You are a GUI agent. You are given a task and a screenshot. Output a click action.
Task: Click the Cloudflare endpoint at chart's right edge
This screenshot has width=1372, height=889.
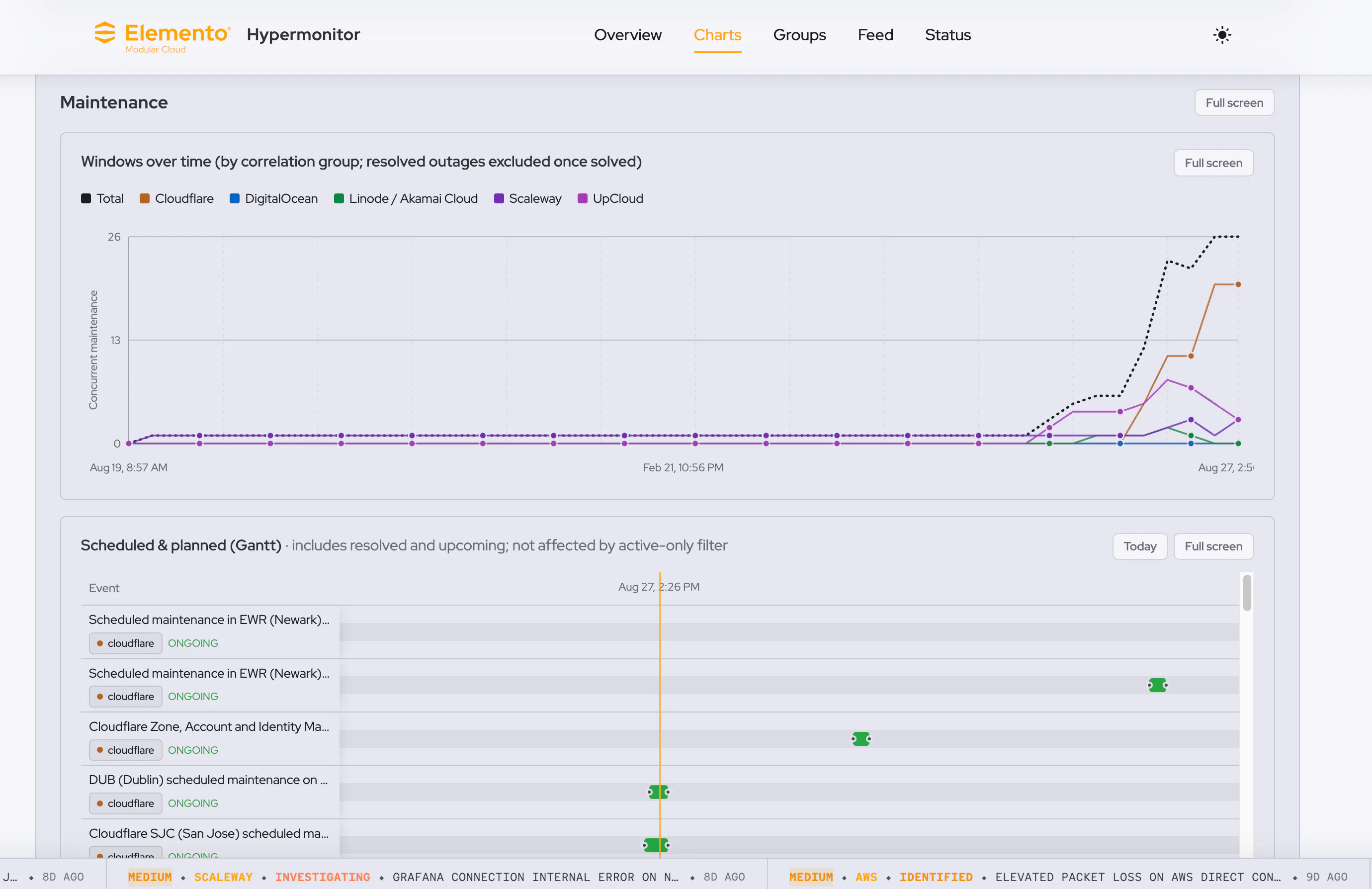tap(1238, 284)
